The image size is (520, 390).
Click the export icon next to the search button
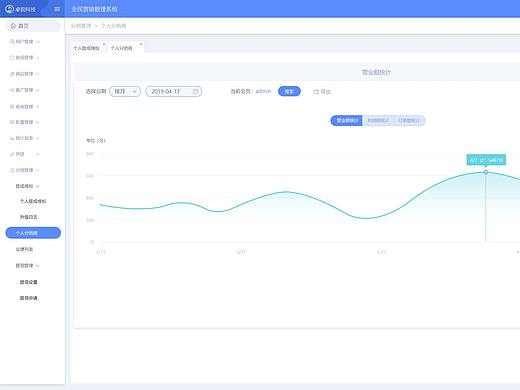tap(316, 91)
